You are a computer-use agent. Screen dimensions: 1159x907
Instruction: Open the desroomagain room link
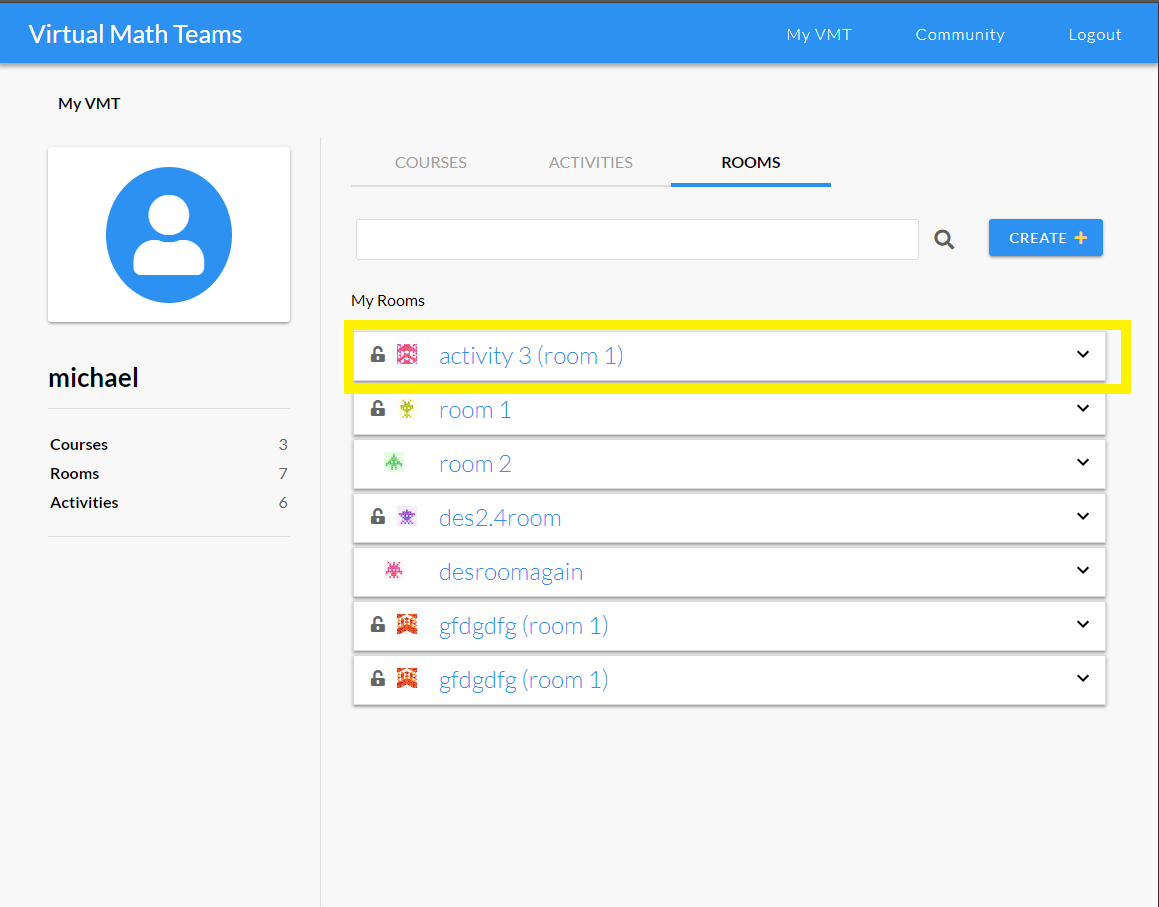pyautogui.click(x=511, y=572)
